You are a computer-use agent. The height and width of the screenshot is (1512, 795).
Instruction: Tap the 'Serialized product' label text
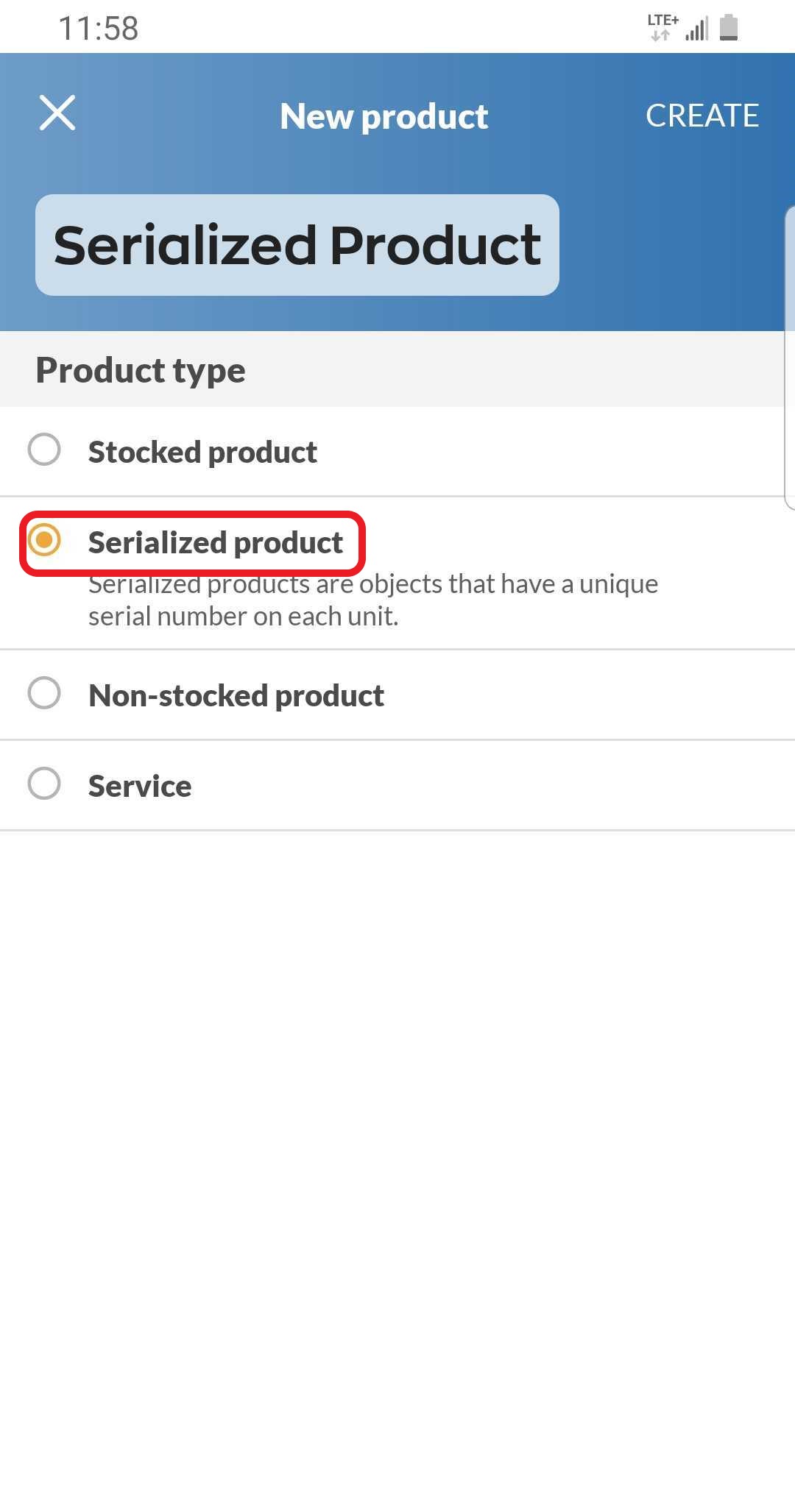pos(215,542)
